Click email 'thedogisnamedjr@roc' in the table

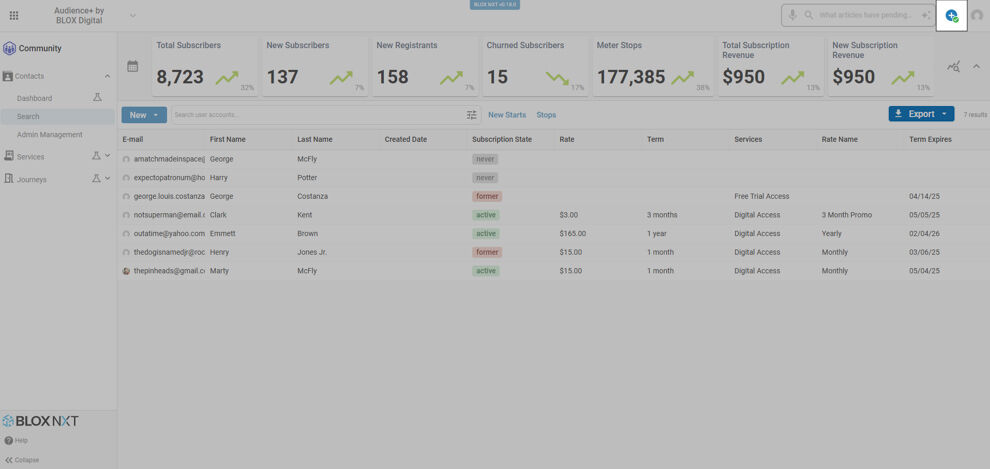pos(169,252)
